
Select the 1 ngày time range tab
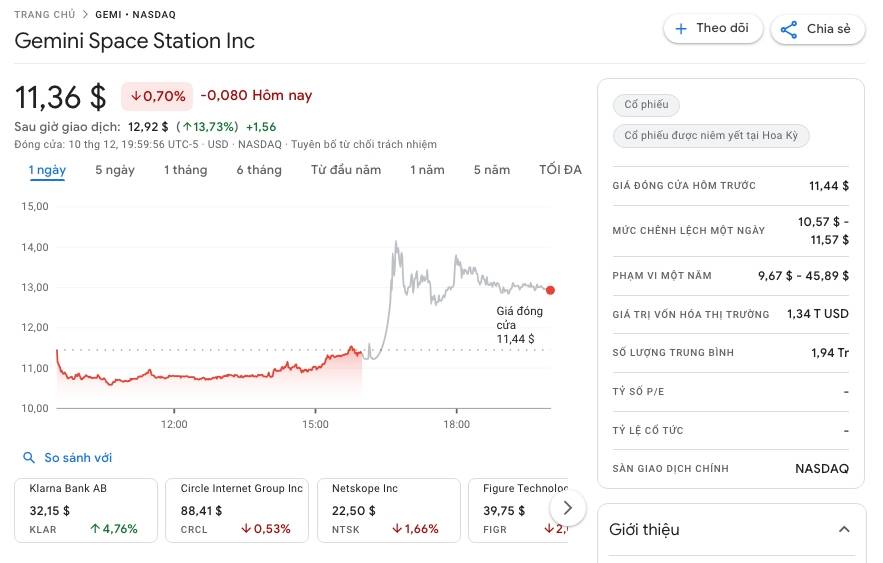47,170
